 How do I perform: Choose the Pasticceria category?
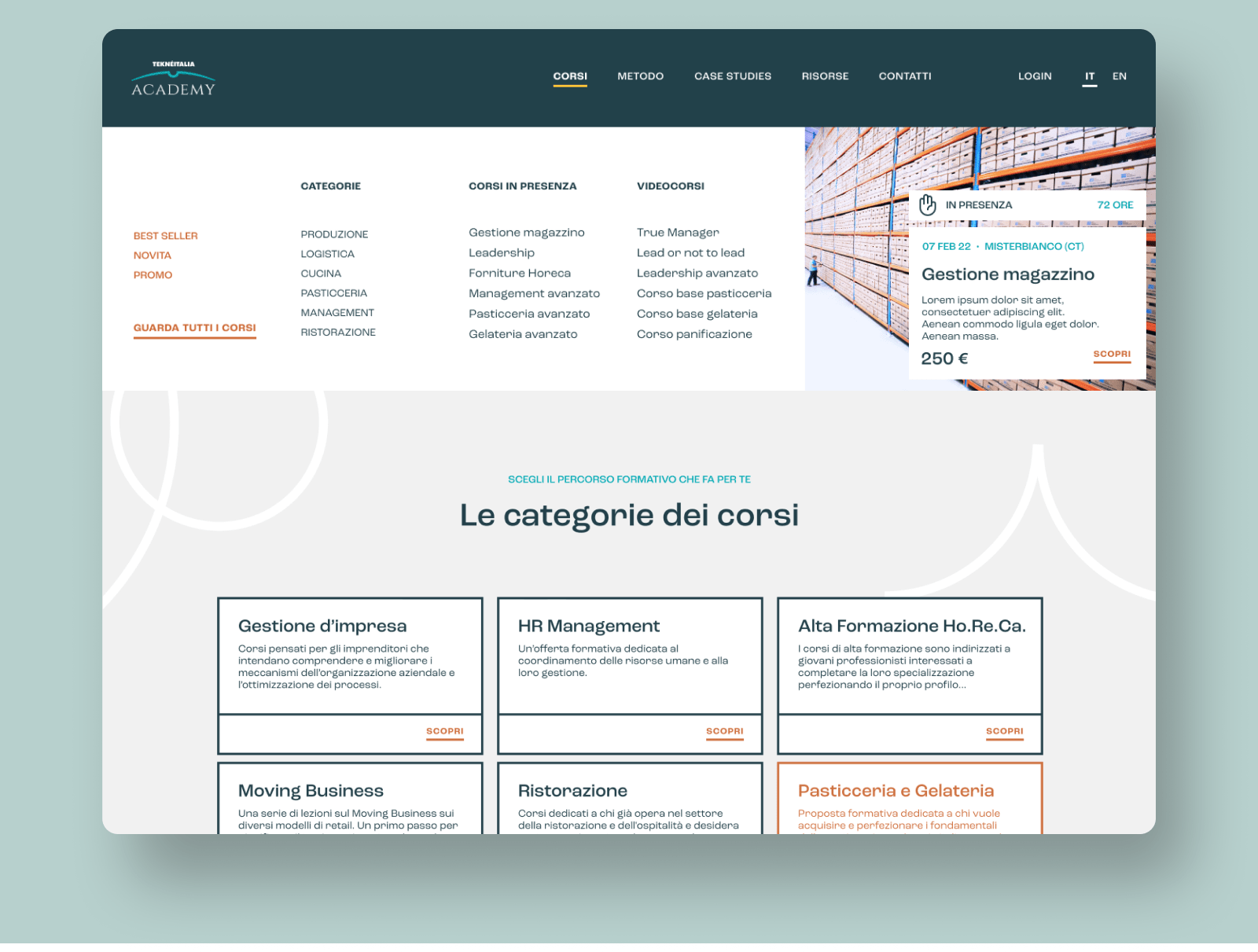pos(333,293)
